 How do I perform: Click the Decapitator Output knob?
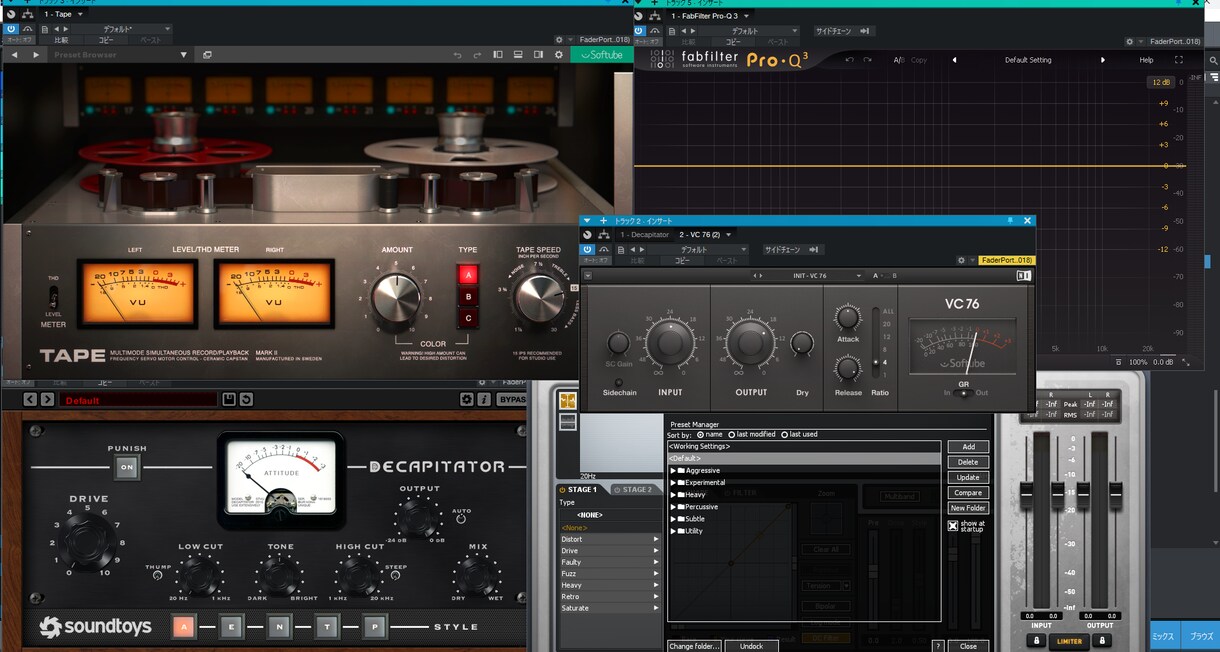pos(418,520)
